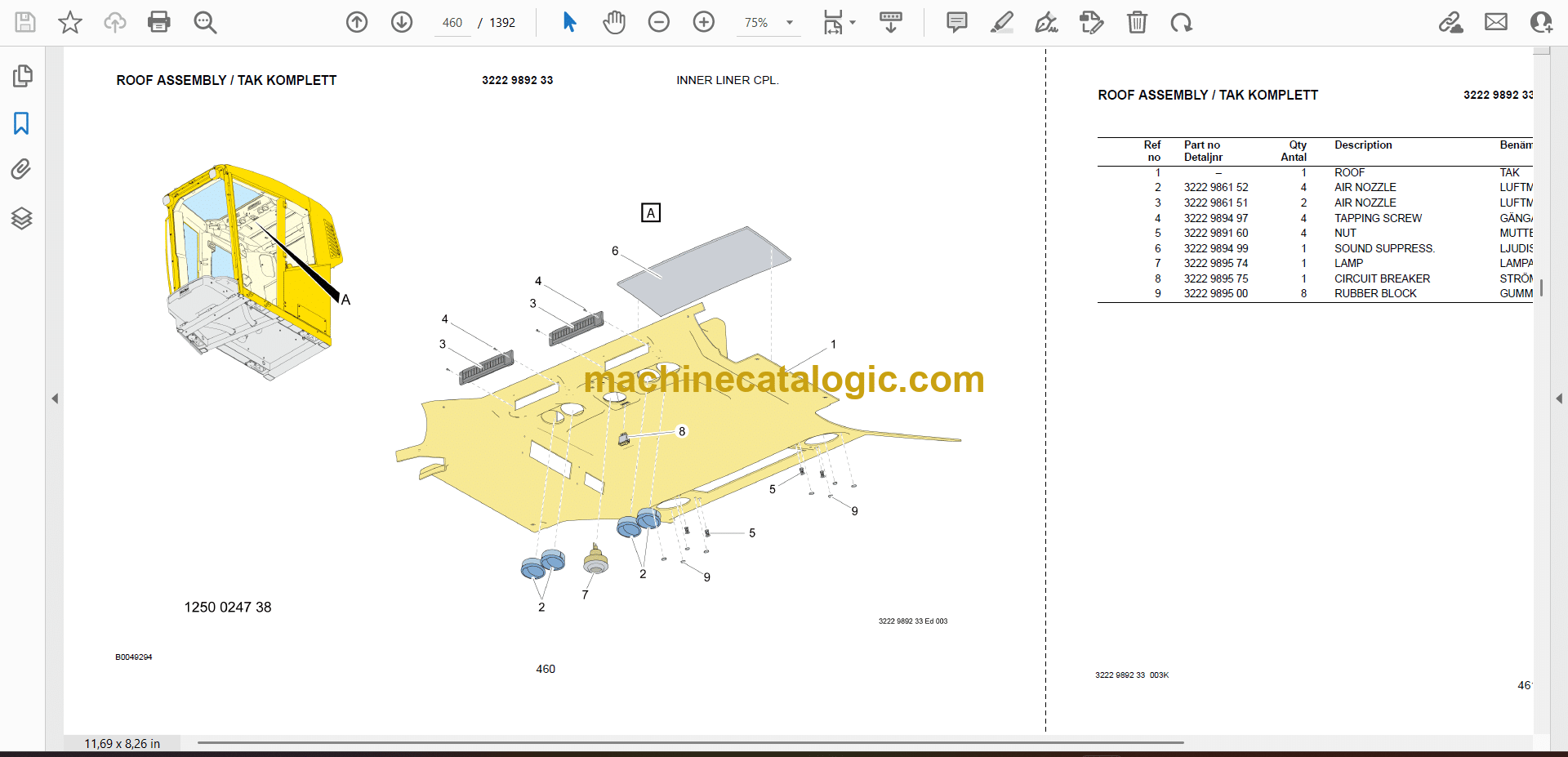This screenshot has height=757, width=1568.
Task: Save the PDF file
Action: pyautogui.click(x=25, y=22)
